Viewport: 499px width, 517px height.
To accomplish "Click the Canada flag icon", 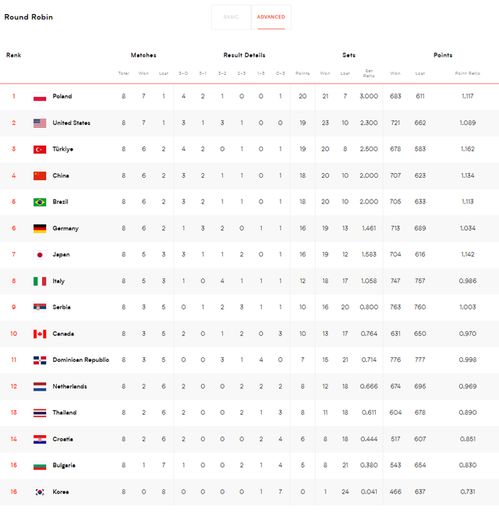I will pyautogui.click(x=40, y=334).
